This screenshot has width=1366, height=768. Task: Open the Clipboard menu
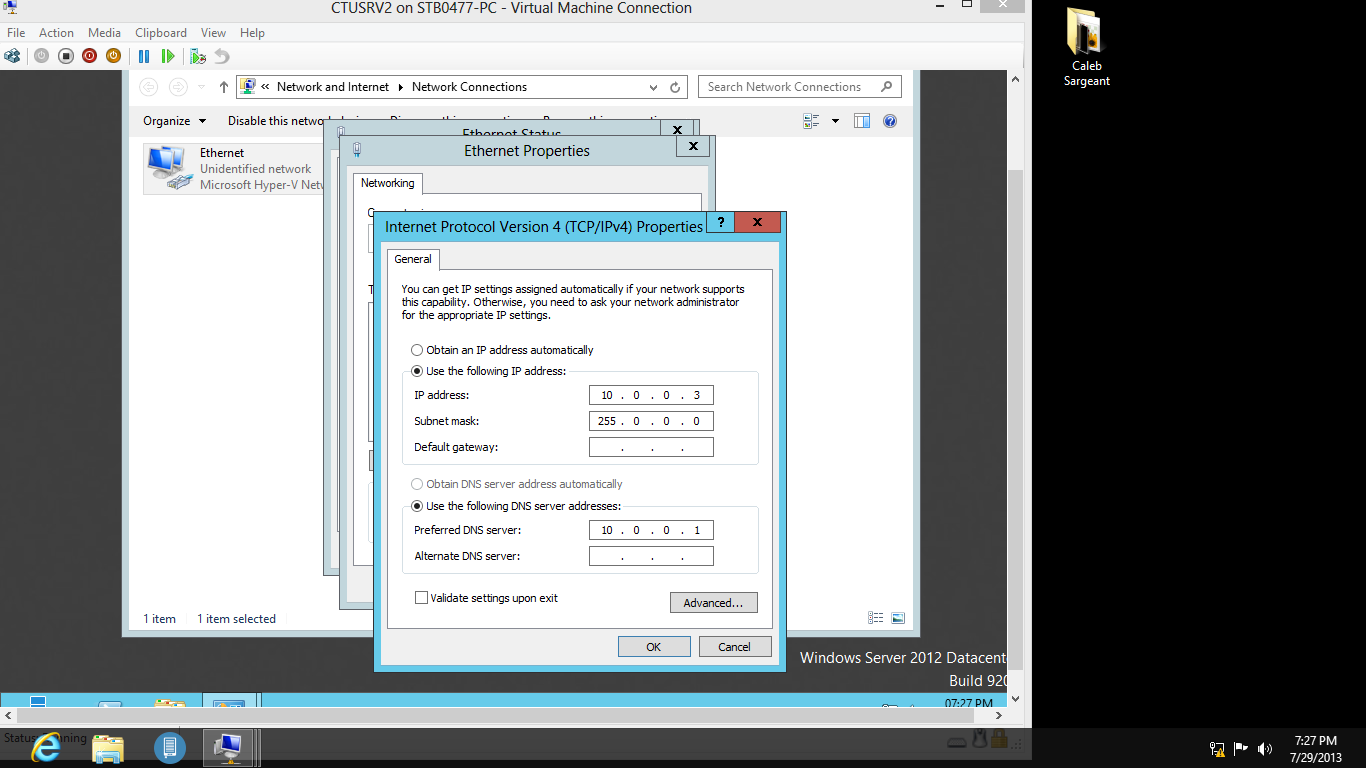click(161, 33)
